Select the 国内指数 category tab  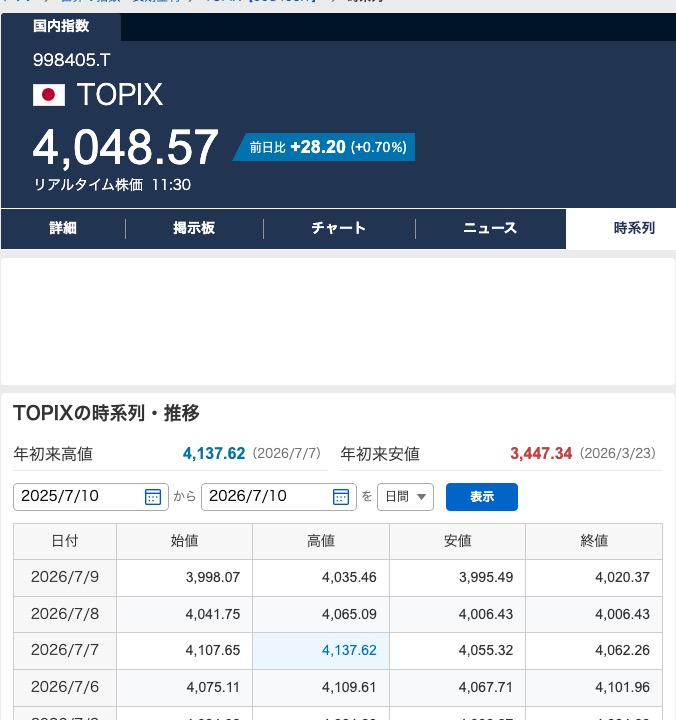61,27
